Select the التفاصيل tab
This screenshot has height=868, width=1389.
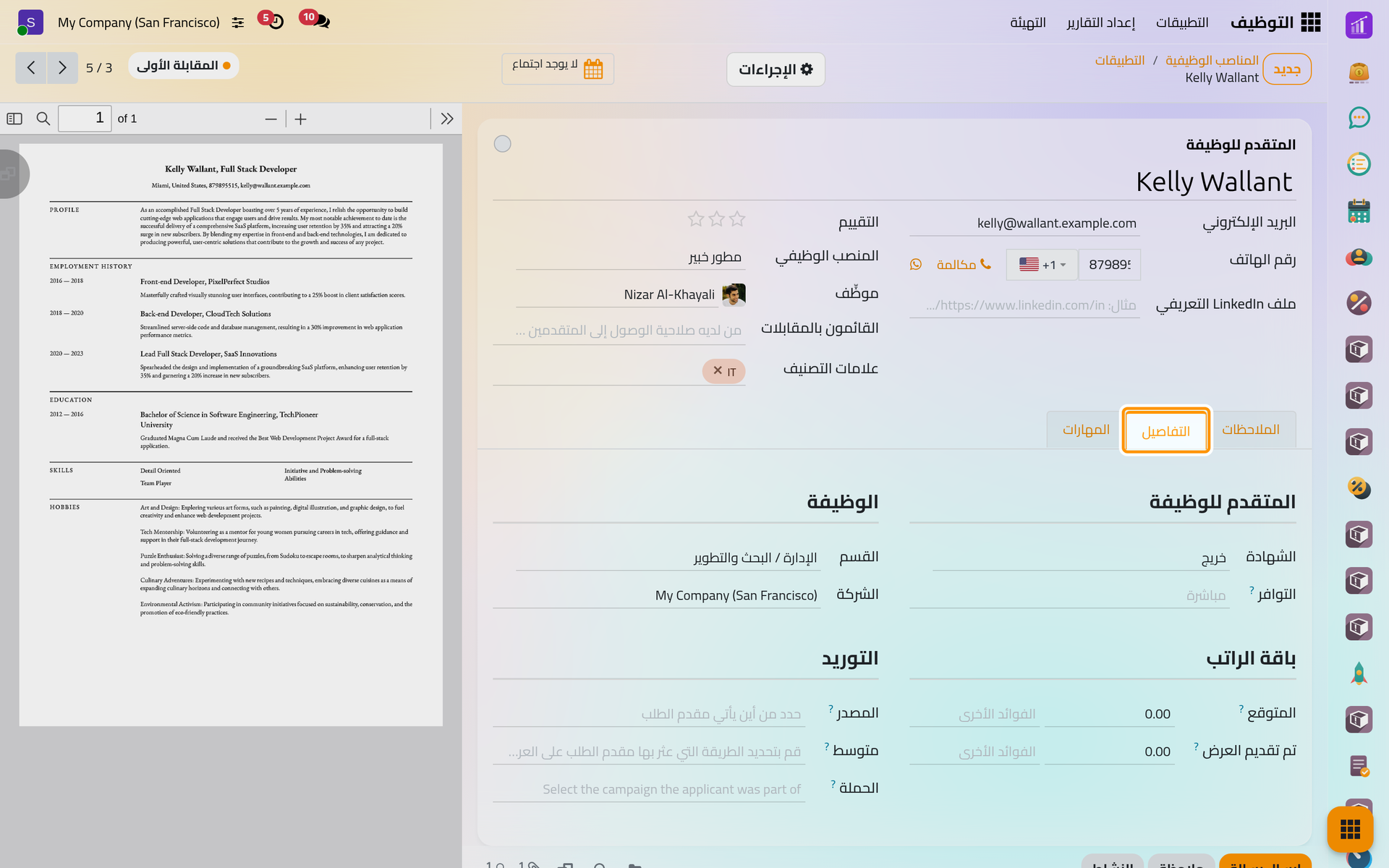(x=1165, y=431)
